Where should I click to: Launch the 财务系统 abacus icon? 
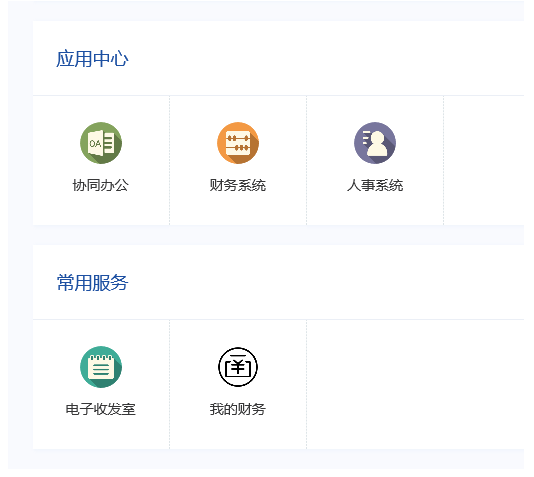[238, 143]
